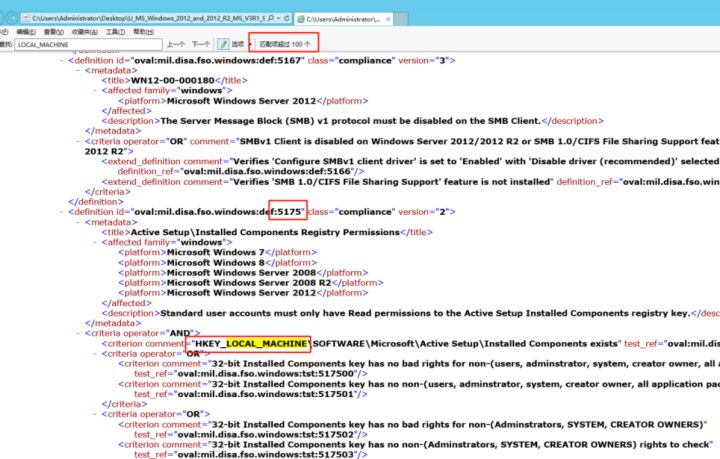Open the 收藏夹(A) menu

coord(84,32)
